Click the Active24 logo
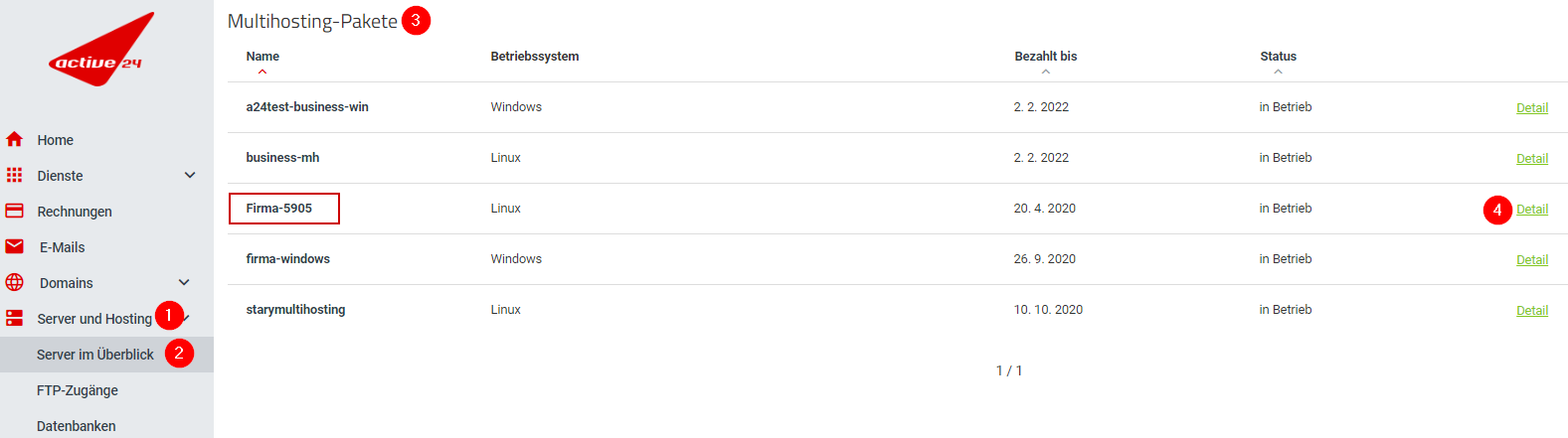Viewport: 1568px width, 438px height. tap(99, 52)
